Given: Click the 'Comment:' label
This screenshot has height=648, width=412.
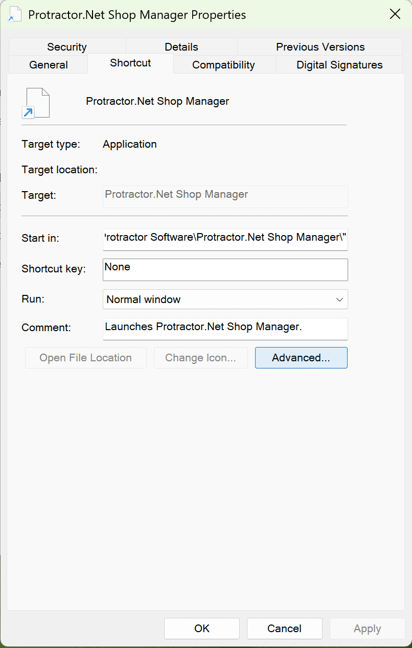Looking at the screenshot, I should [x=46, y=328].
